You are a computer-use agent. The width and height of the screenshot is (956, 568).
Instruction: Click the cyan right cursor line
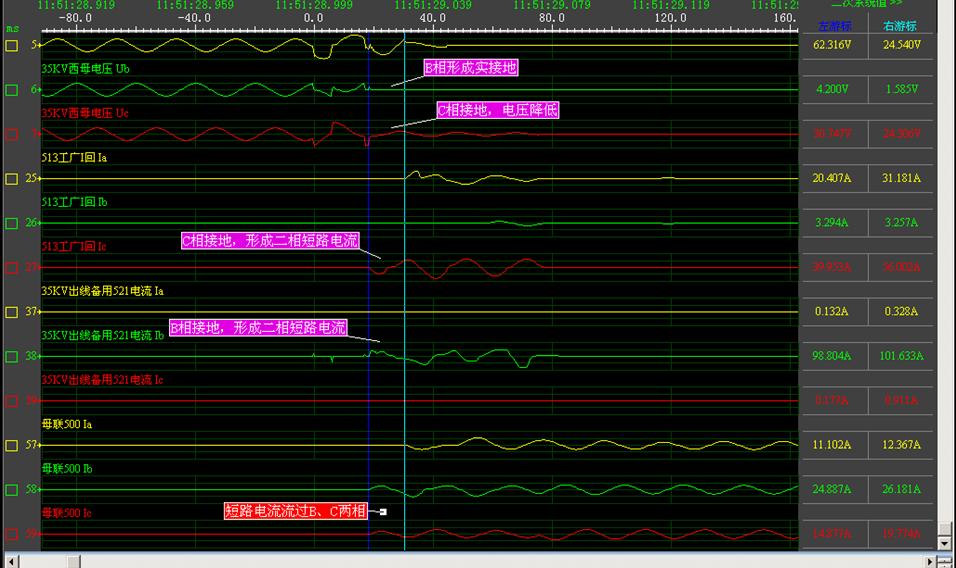coord(404,300)
